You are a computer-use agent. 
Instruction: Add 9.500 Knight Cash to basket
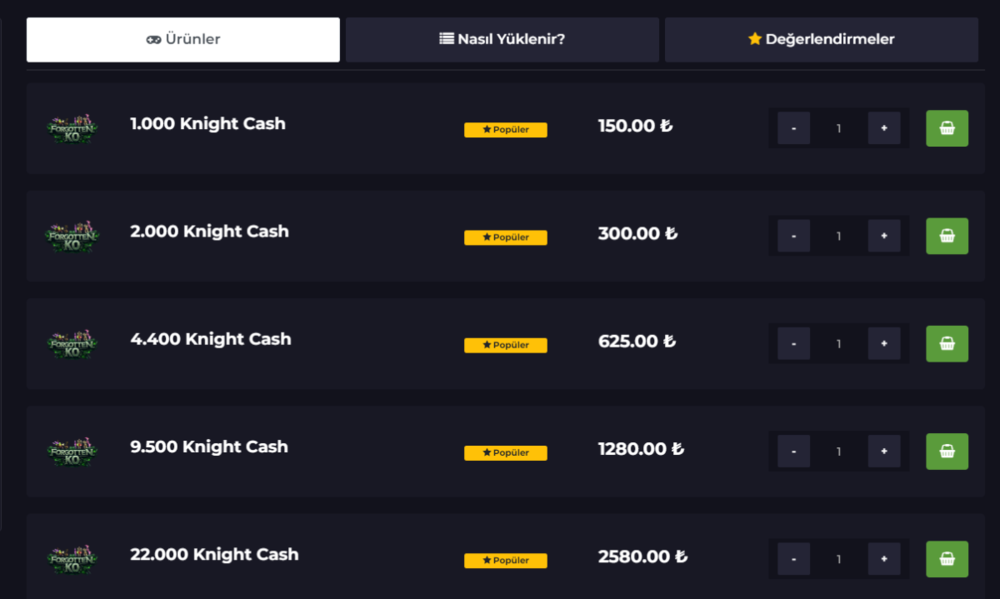point(947,451)
